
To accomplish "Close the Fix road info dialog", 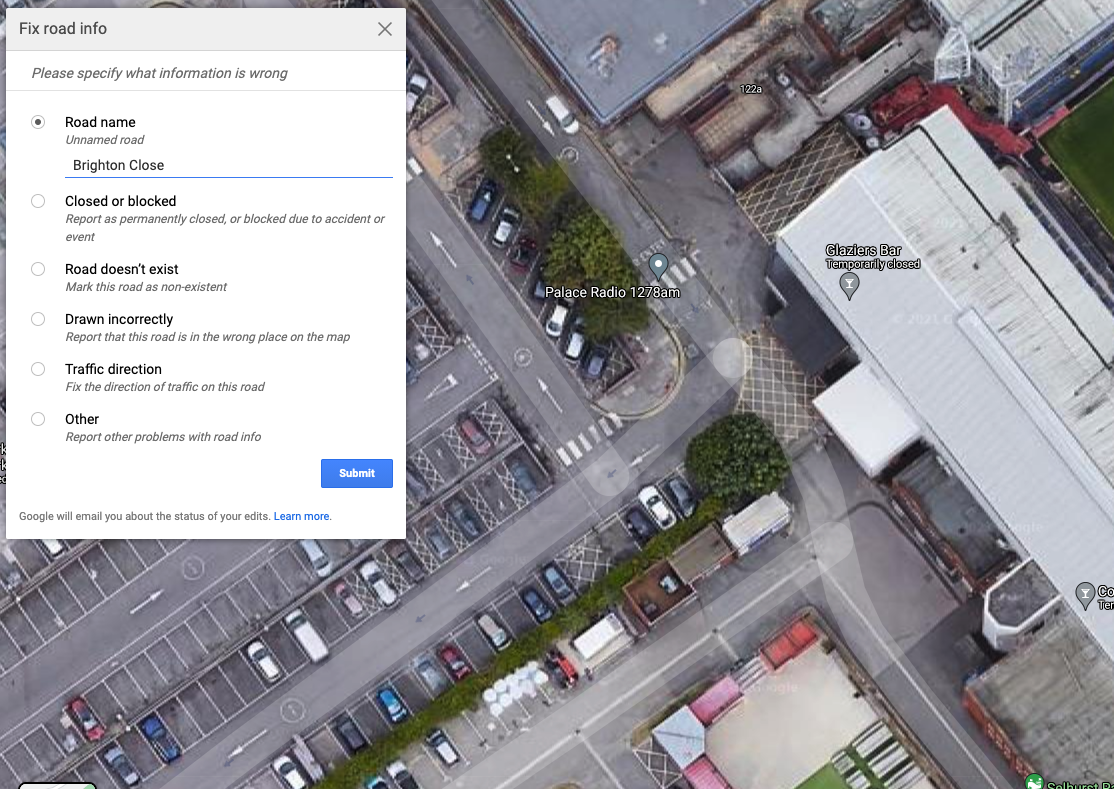I will pyautogui.click(x=384, y=29).
